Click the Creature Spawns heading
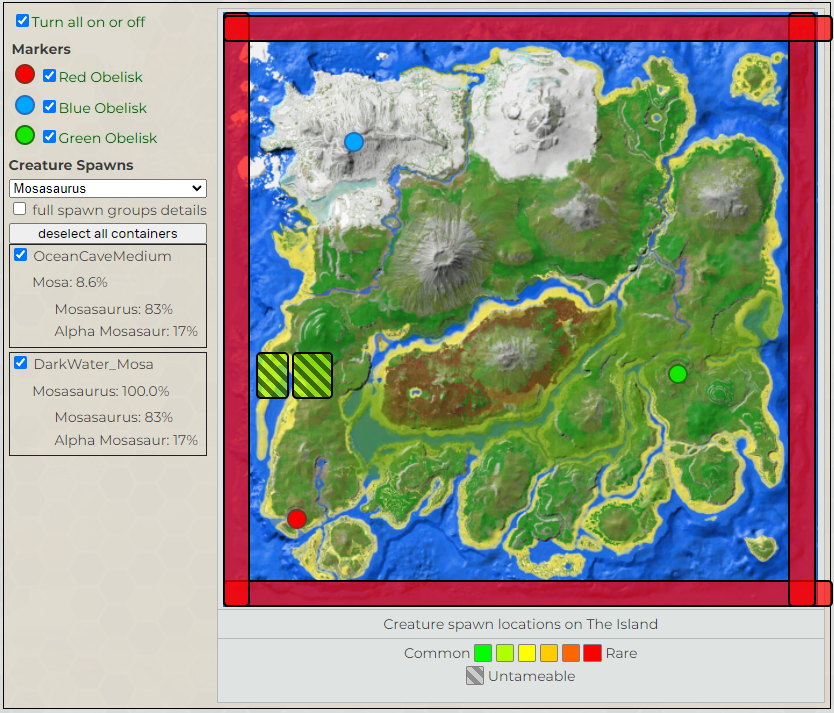 tap(71, 165)
